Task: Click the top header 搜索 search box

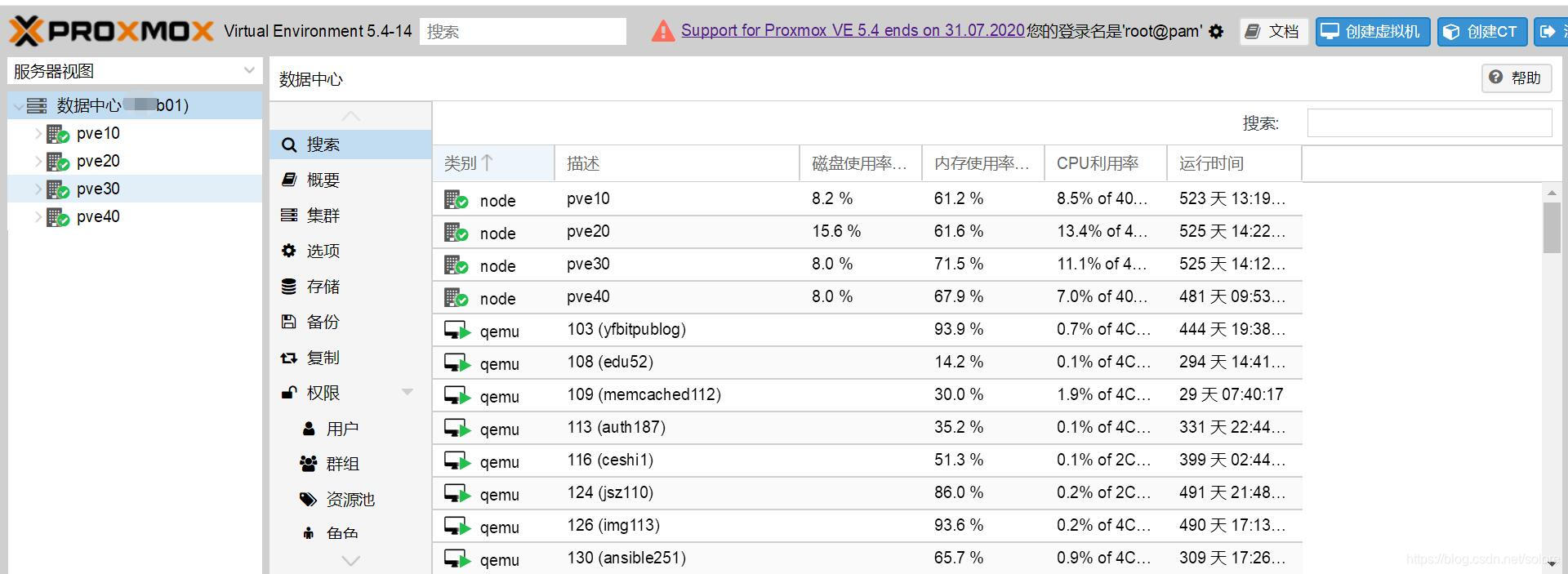Action: [x=523, y=32]
